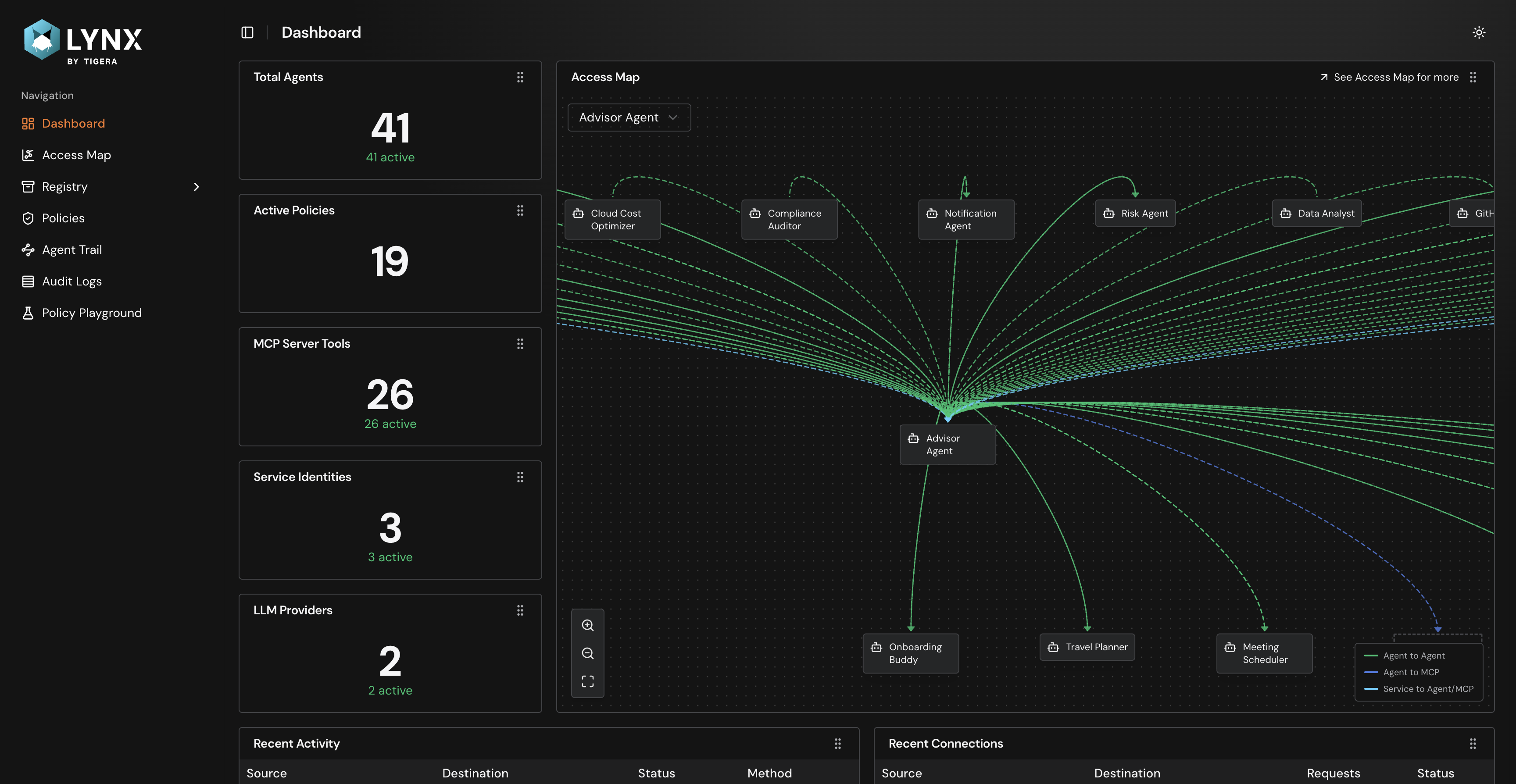Open the Policies page
This screenshot has width=1516, height=784.
[63, 218]
